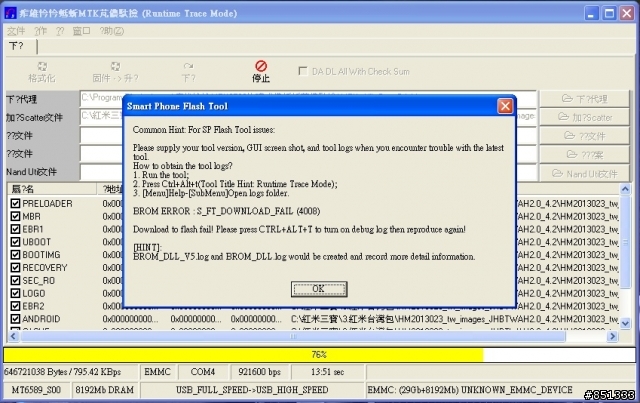Maximize the main flash tool window
The width and height of the screenshot is (640, 403).
(609, 13)
